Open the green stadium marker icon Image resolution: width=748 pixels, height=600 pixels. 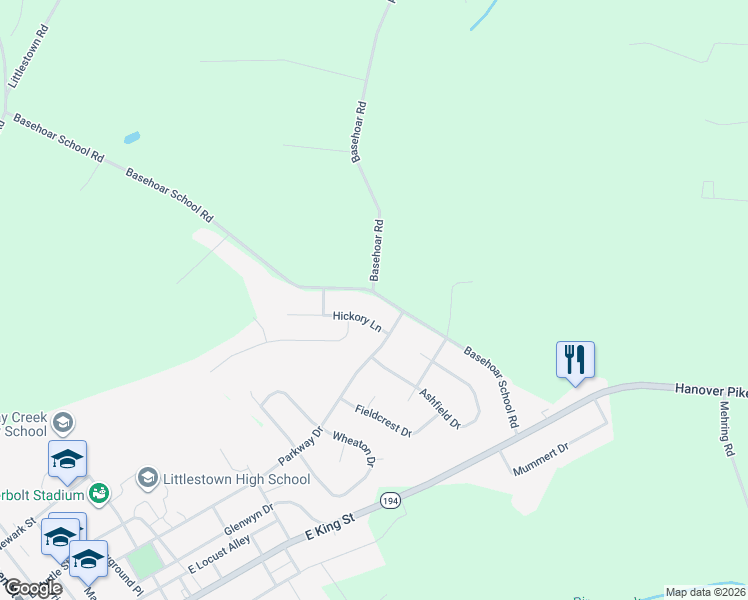click(x=99, y=494)
